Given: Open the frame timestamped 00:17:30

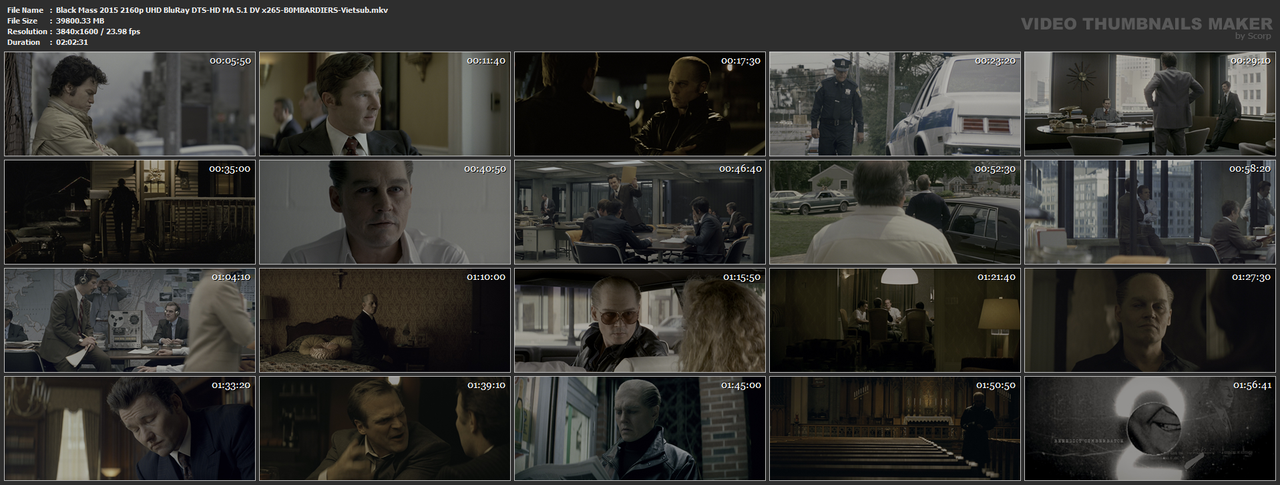Looking at the screenshot, I should pos(640,104).
